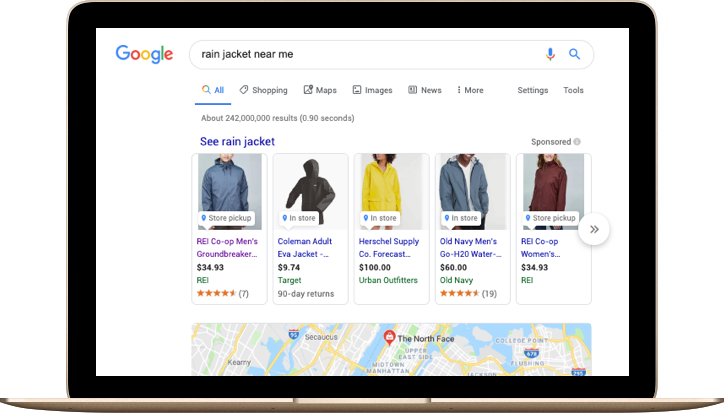Switch to the Maps tab
724x413 pixels.
pos(320,90)
